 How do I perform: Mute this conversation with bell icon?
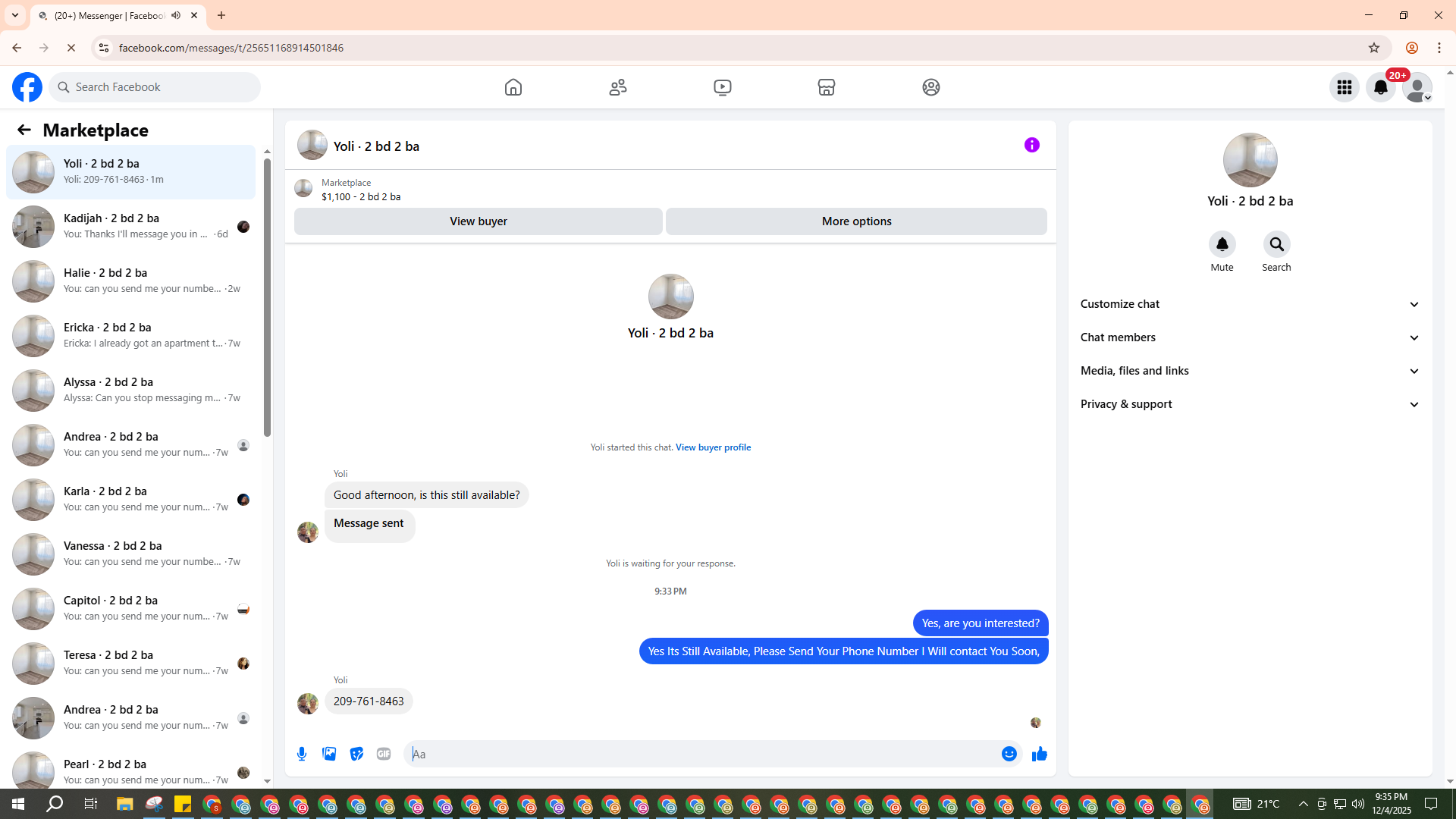pos(1222,244)
